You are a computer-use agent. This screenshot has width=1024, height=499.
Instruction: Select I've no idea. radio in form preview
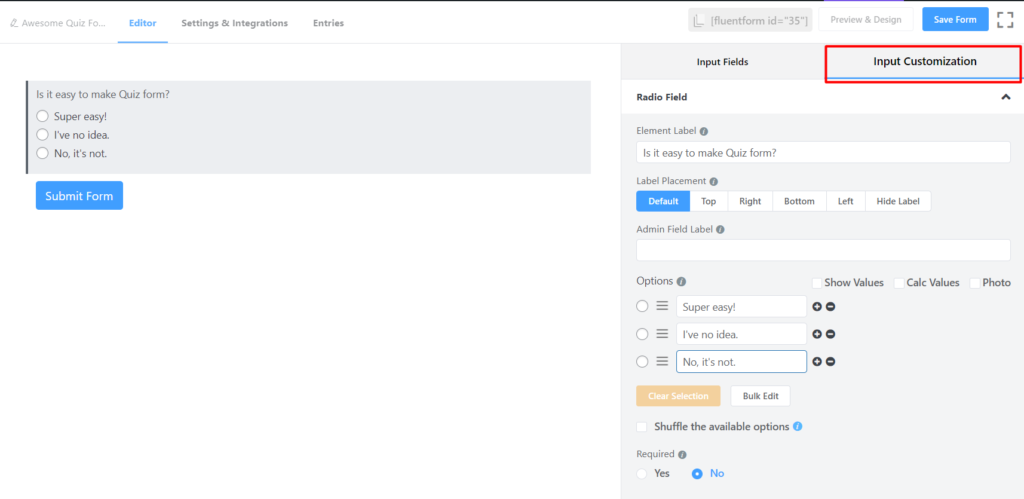42,135
